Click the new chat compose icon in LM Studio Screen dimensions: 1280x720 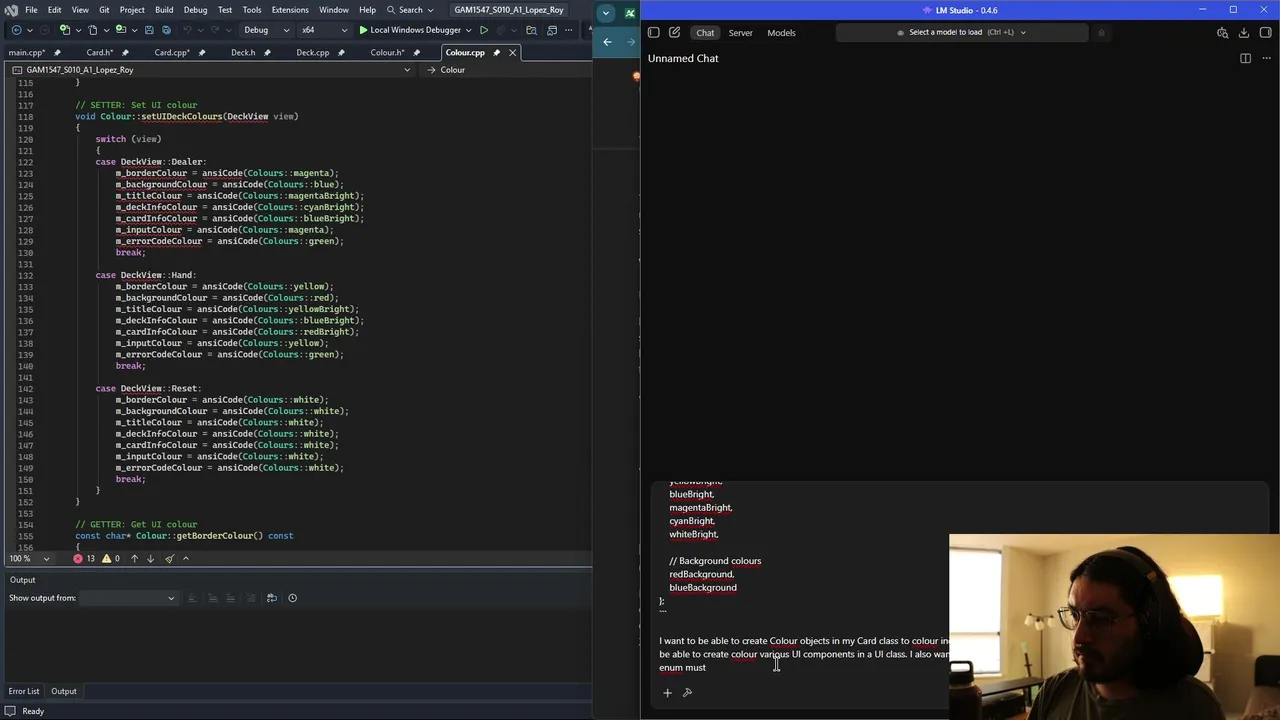675,32
